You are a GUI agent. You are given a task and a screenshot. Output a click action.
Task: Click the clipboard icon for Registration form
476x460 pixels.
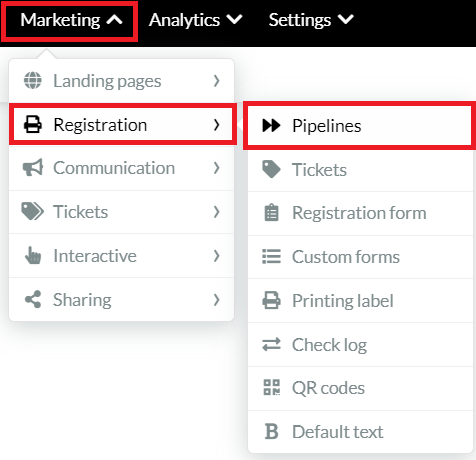point(271,213)
